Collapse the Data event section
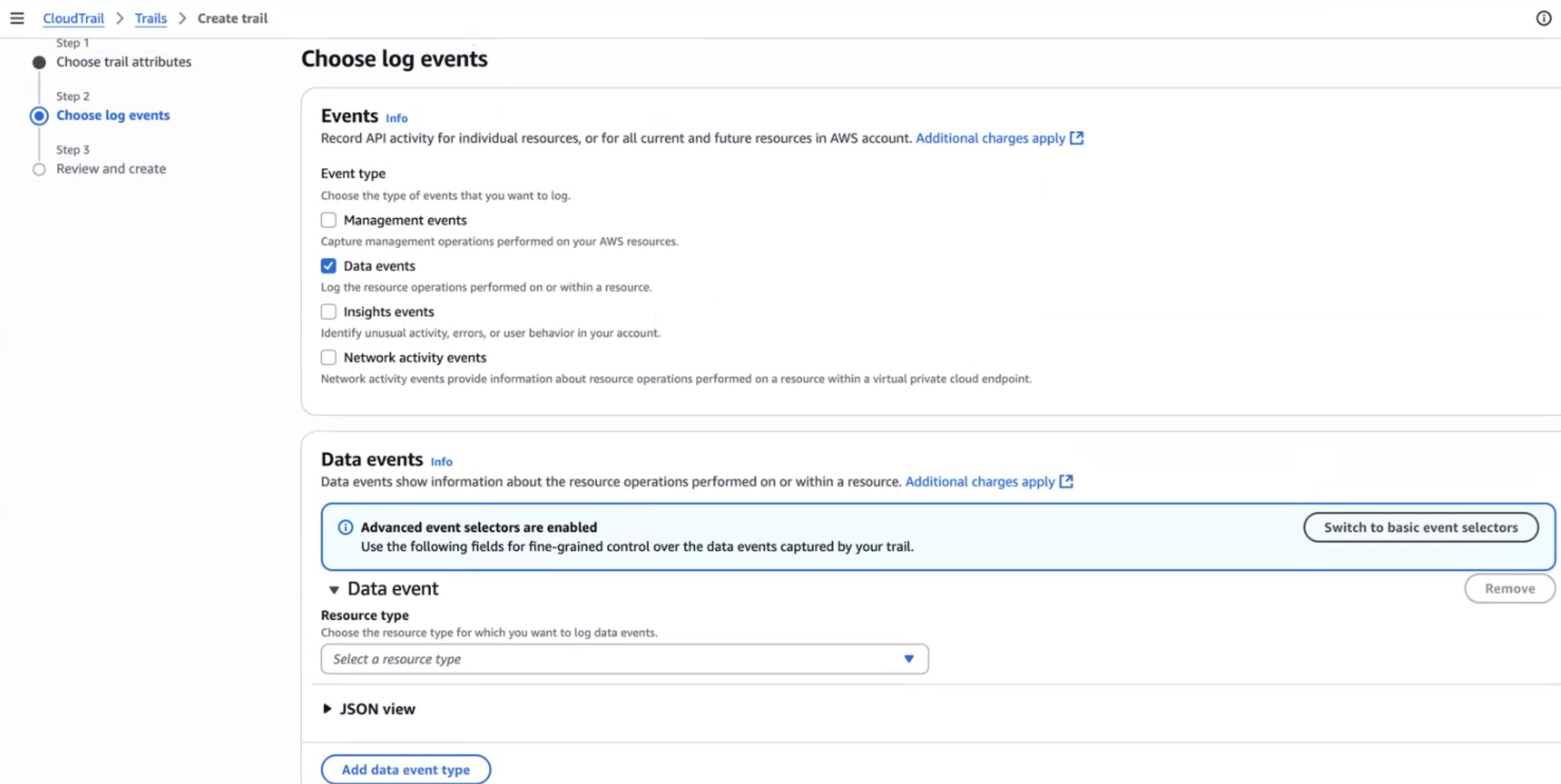This screenshot has height=784, width=1561. point(334,589)
